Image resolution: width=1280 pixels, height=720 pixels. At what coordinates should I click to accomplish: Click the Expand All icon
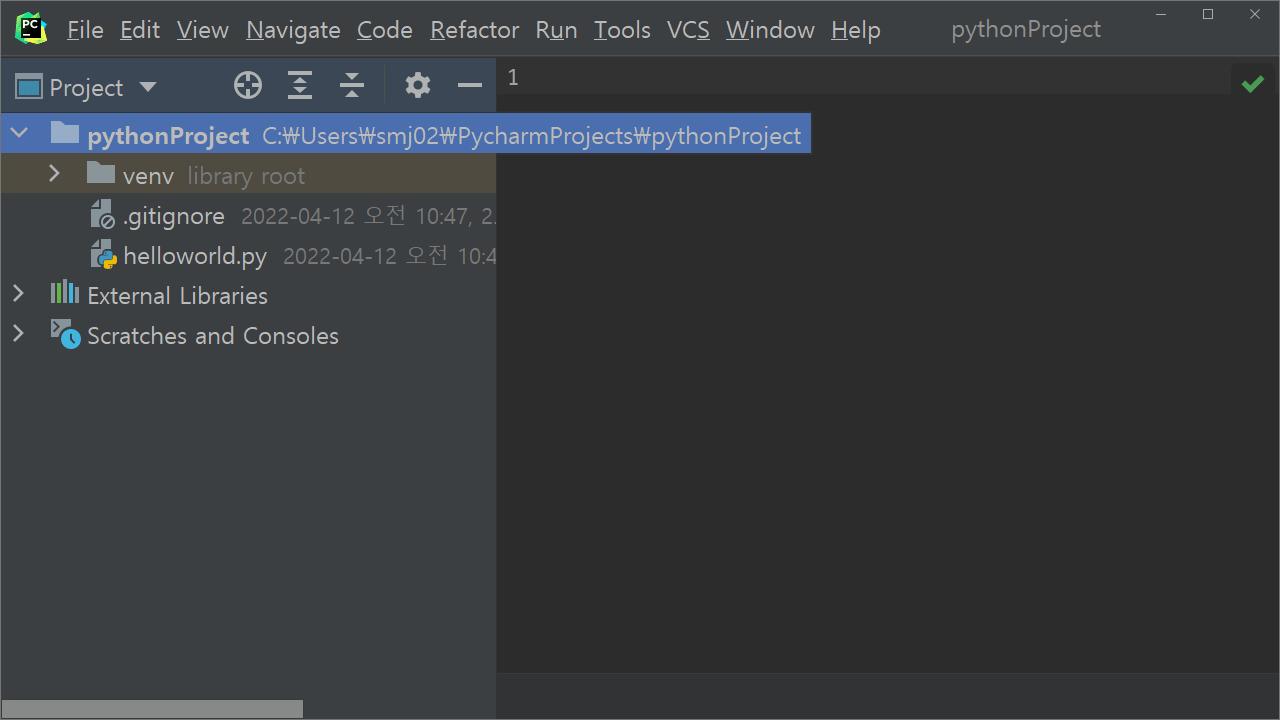[x=300, y=86]
